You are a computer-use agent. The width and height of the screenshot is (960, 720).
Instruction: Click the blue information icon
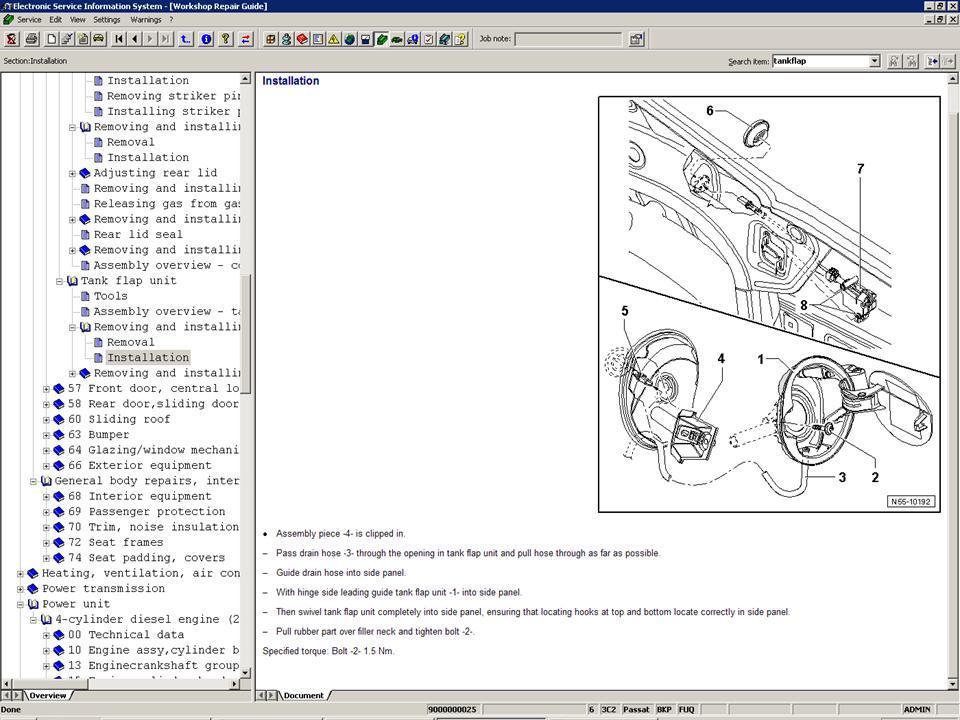tap(206, 39)
